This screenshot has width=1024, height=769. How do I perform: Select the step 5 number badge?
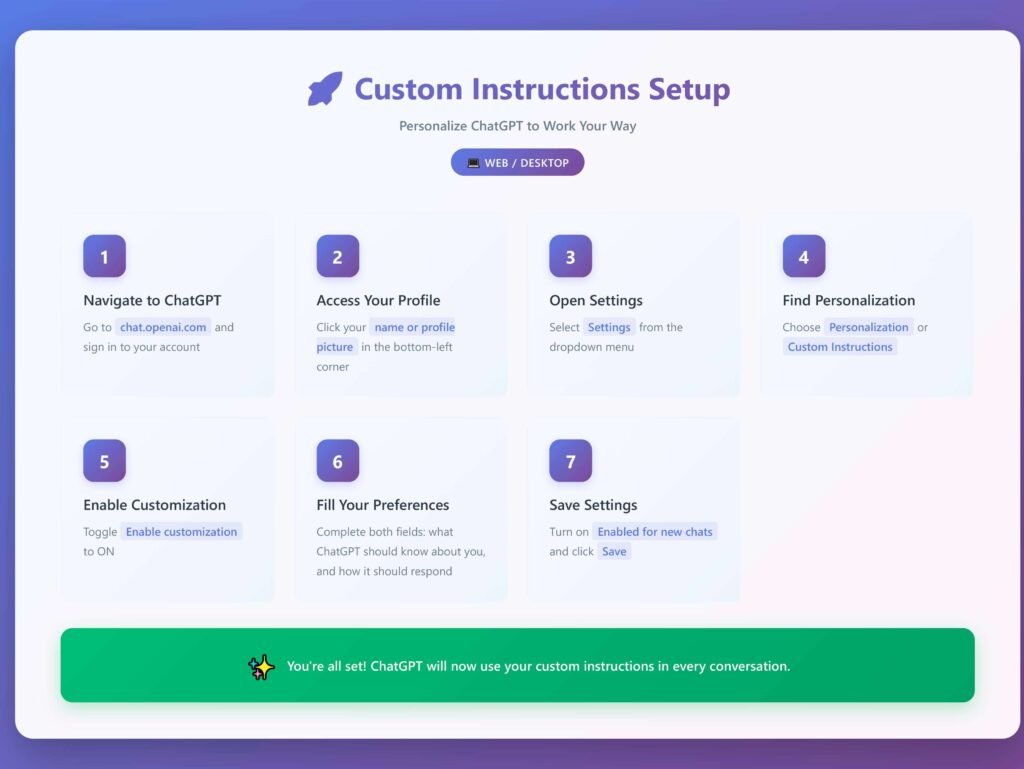pos(104,461)
